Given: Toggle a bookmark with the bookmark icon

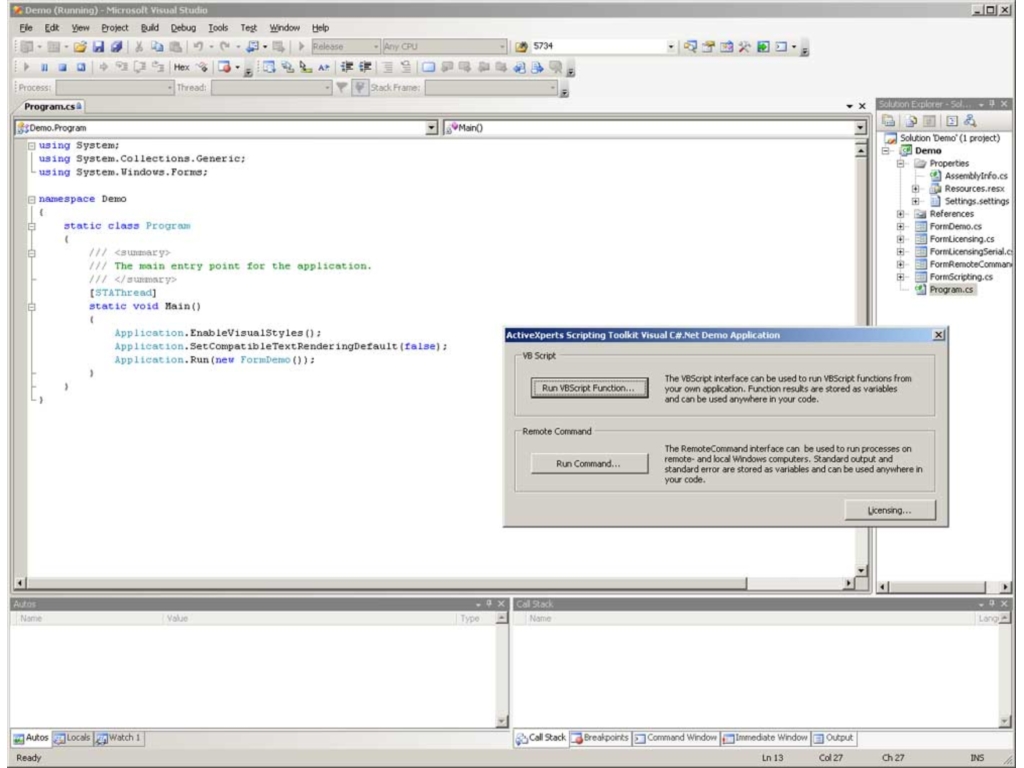Looking at the screenshot, I should (428, 67).
